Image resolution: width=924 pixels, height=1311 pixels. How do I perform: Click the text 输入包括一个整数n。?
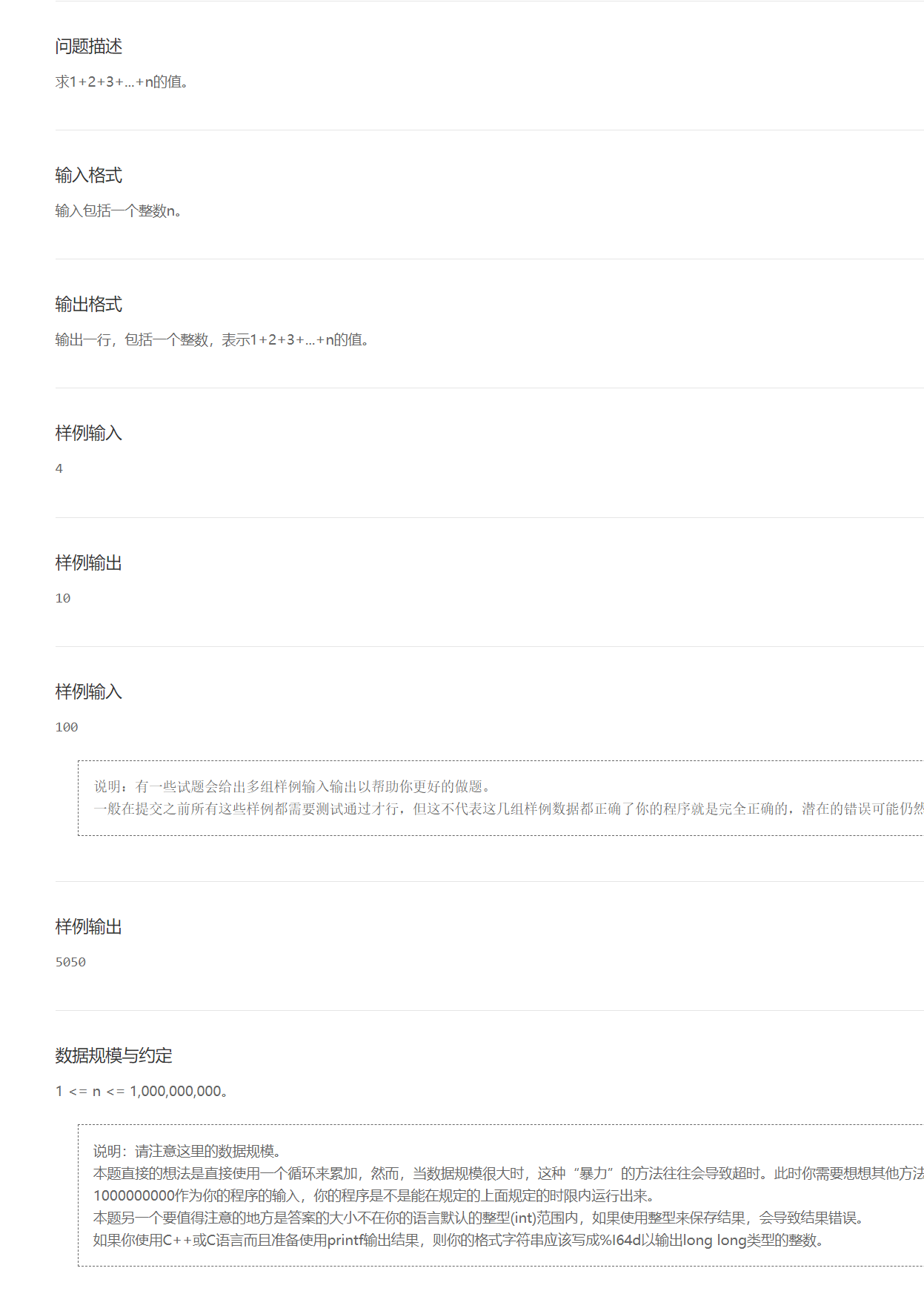pyautogui.click(x=119, y=211)
